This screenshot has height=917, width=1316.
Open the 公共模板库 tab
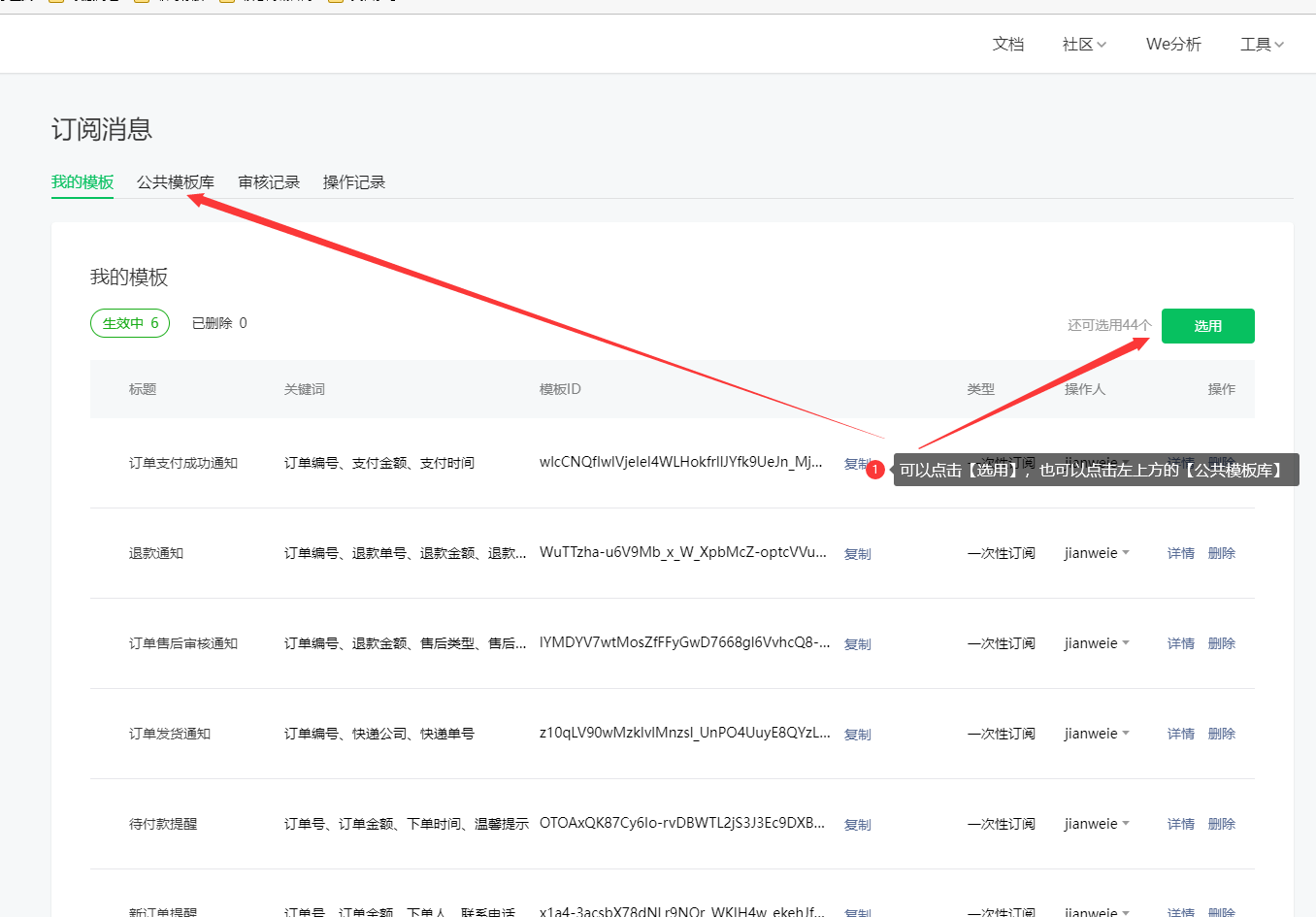click(x=175, y=182)
